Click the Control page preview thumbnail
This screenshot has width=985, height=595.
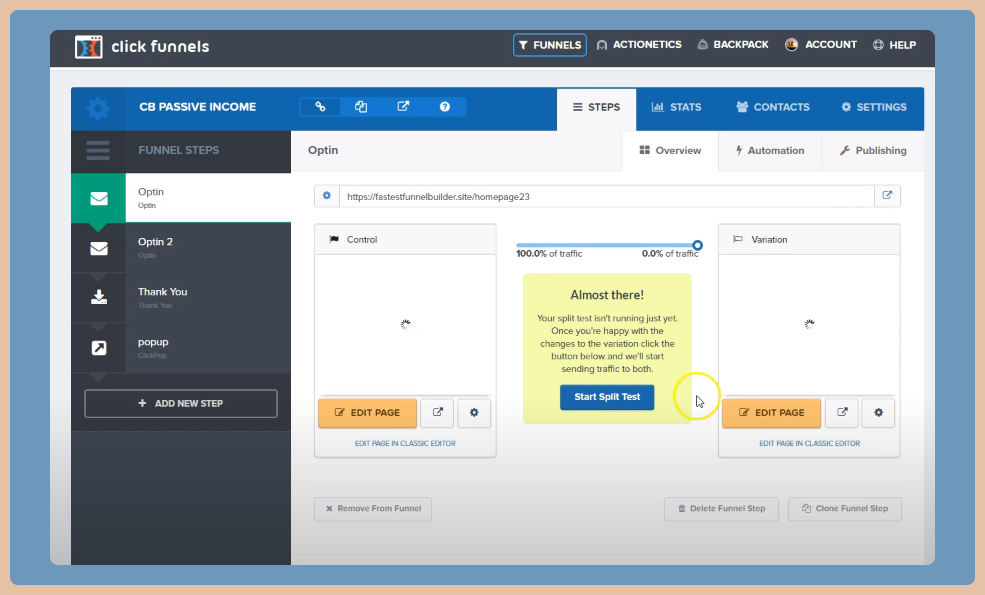(x=405, y=324)
